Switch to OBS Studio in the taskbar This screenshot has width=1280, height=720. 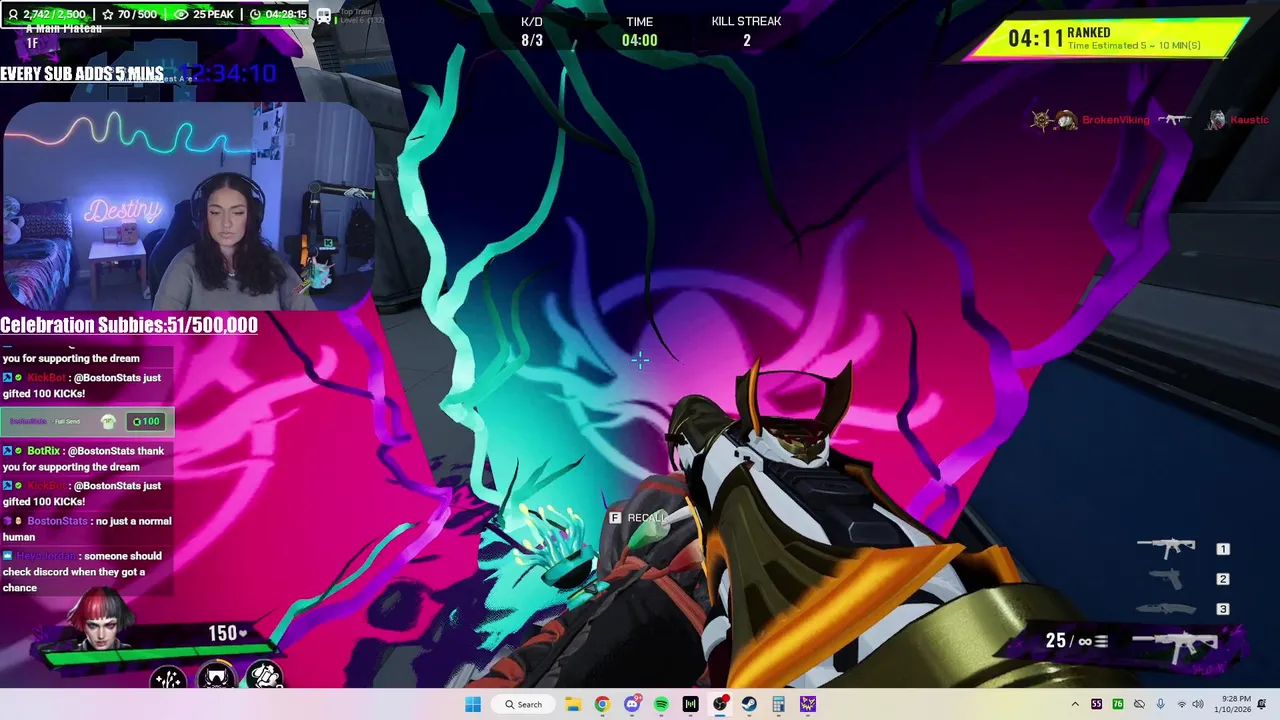pos(720,704)
